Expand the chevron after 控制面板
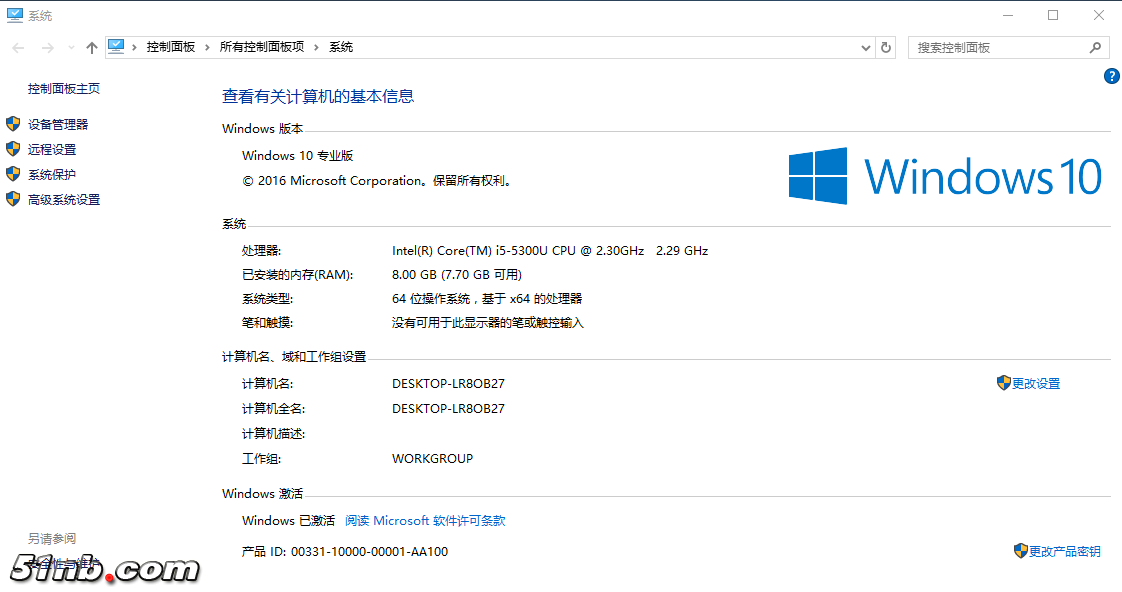 [208, 47]
